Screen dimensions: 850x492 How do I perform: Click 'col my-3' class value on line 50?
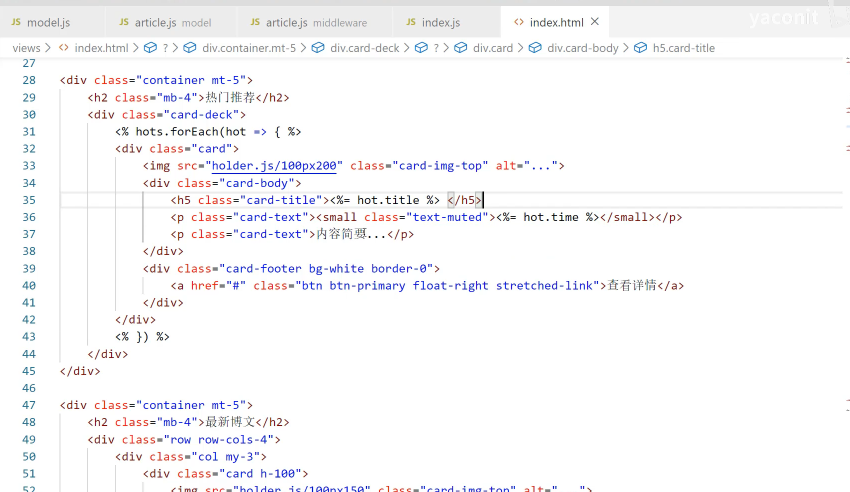click(x=229, y=457)
